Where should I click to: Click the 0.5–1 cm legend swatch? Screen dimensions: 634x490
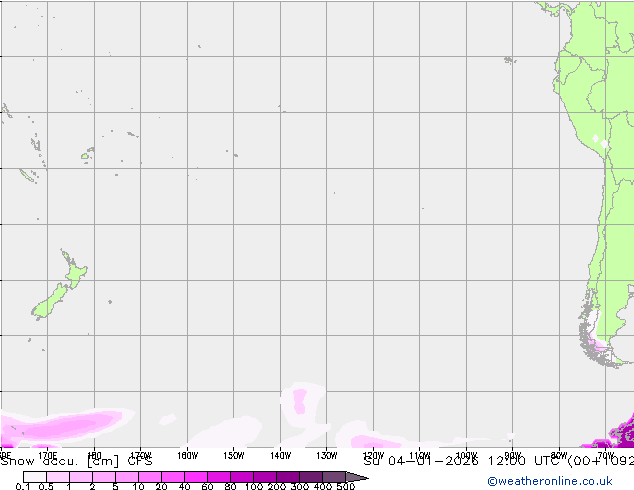tap(58, 477)
